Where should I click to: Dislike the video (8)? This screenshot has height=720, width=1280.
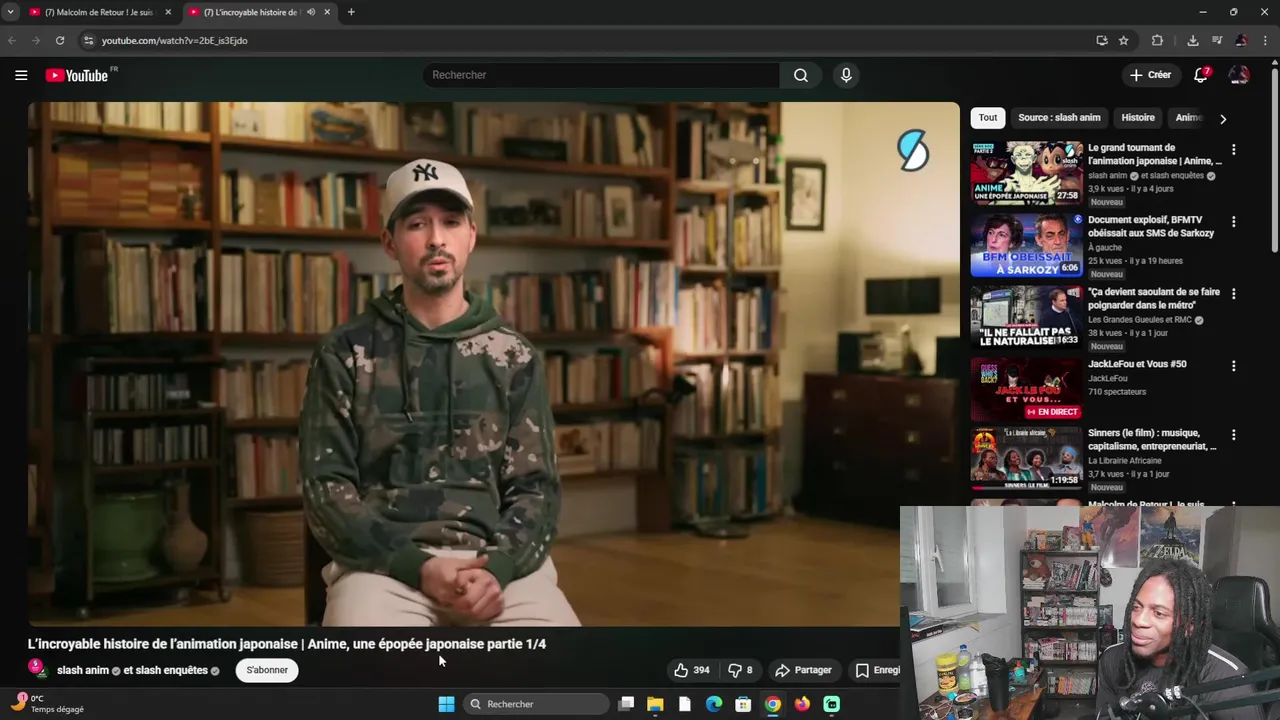point(740,670)
